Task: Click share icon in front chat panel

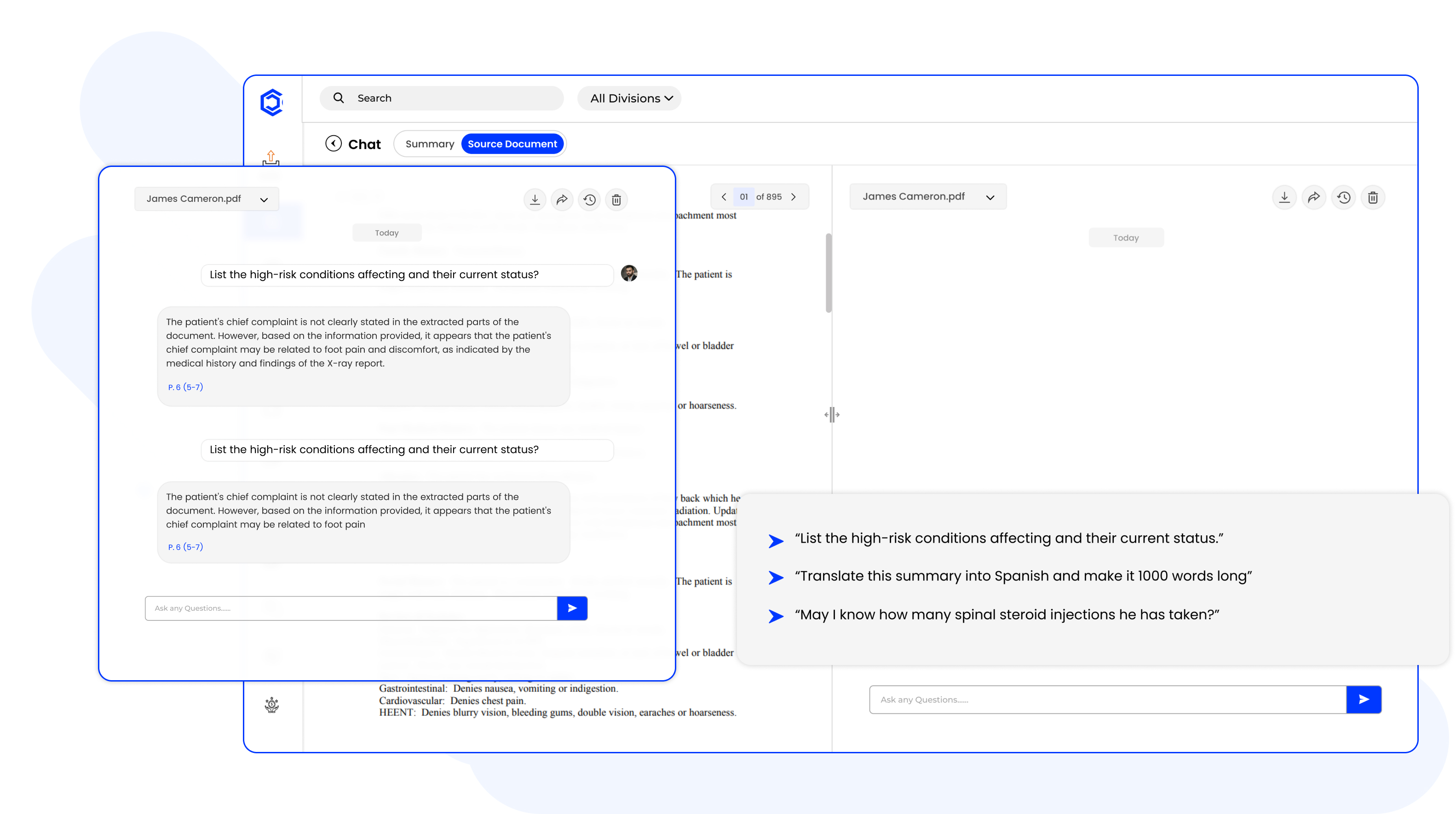Action: tap(562, 200)
